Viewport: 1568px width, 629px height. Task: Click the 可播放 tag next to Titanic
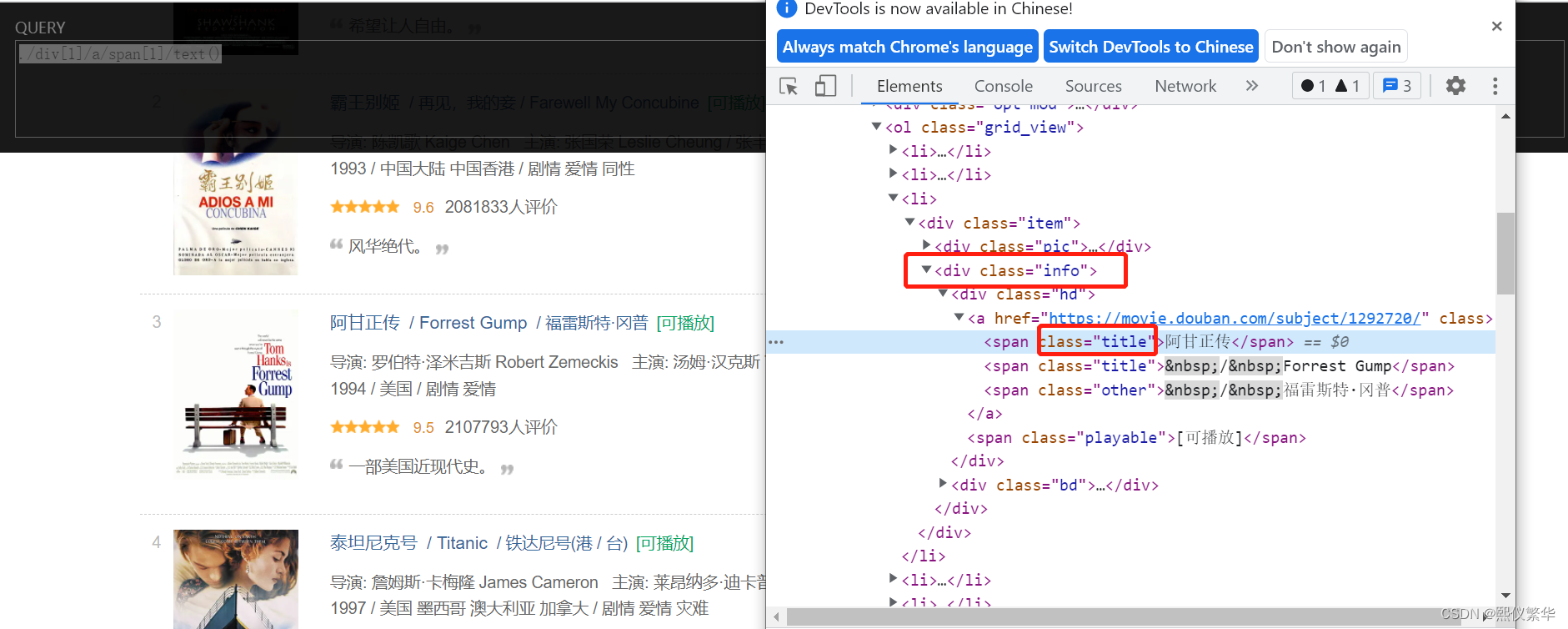[664, 543]
